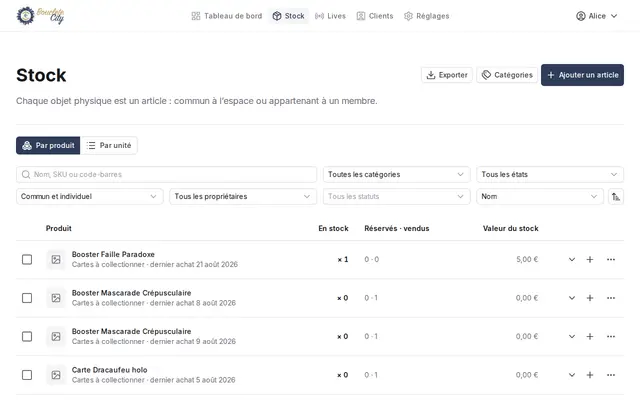Toggle sort direction icon next to Nom
The height and width of the screenshot is (400, 640).
pyautogui.click(x=616, y=197)
